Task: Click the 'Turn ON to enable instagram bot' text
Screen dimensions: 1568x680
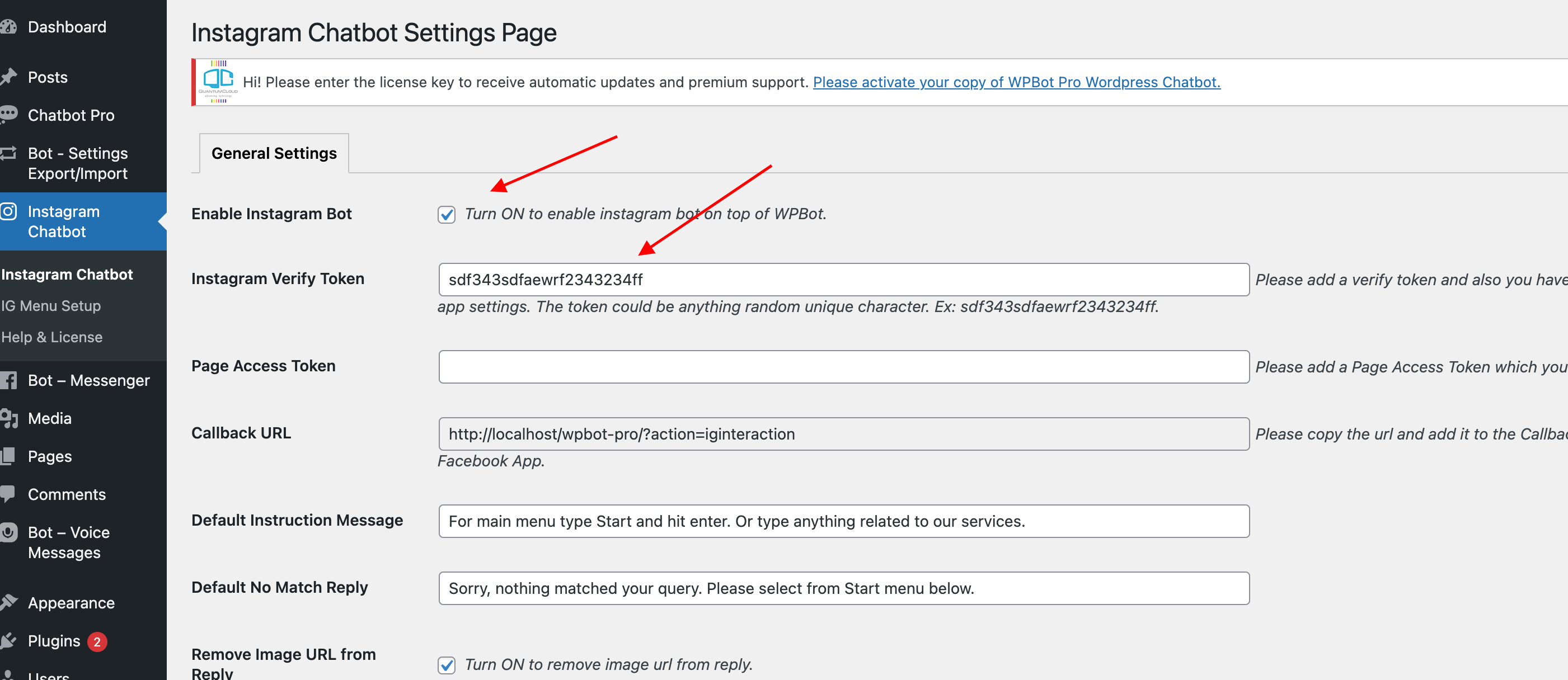Action: [x=645, y=214]
